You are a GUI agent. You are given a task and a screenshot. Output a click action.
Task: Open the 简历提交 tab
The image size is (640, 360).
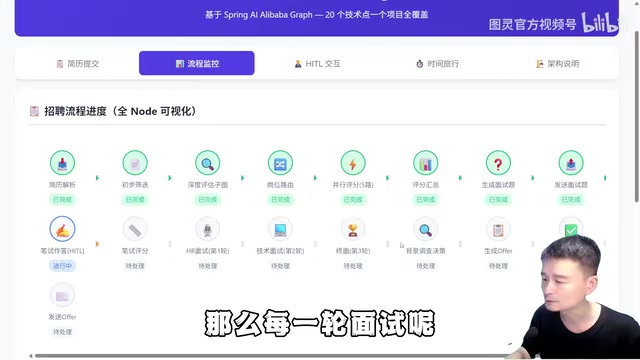pos(78,63)
